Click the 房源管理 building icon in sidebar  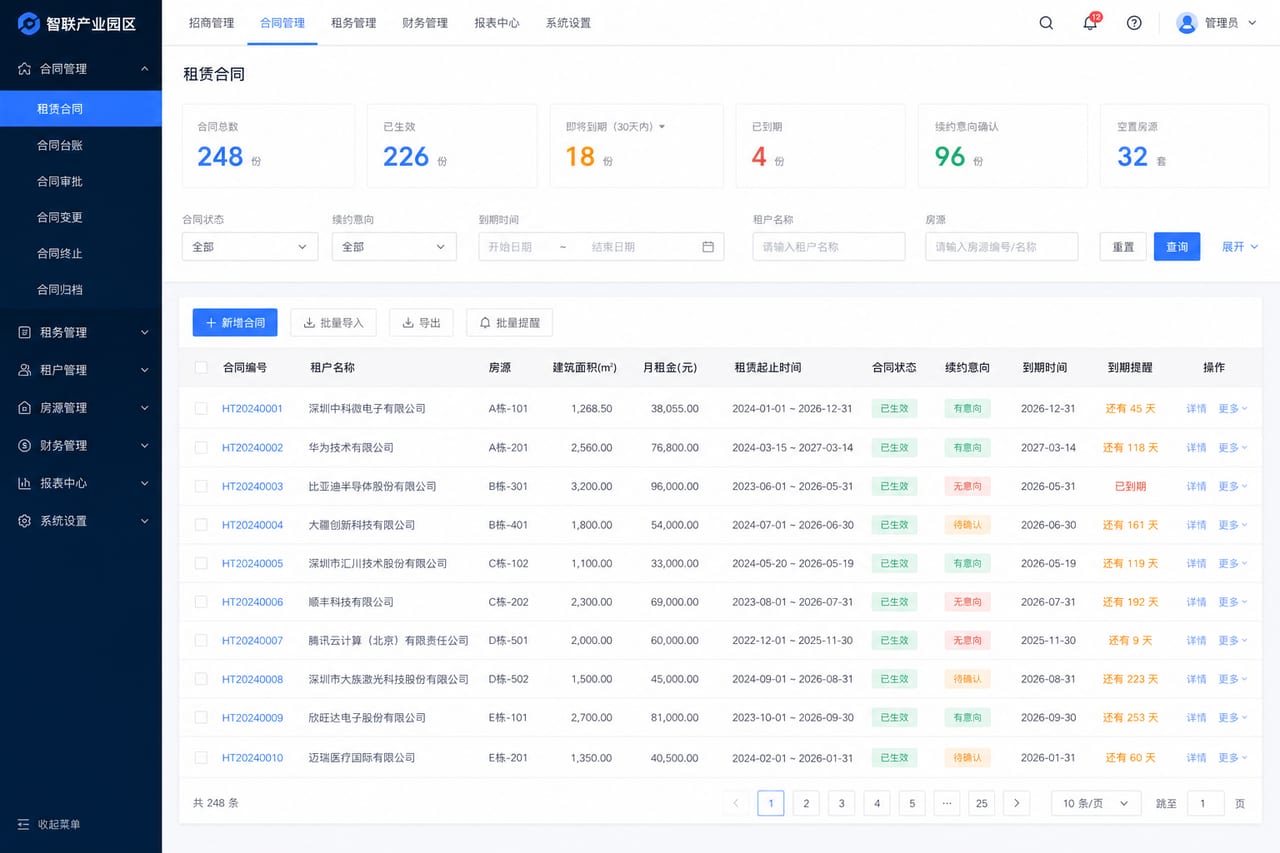(25, 408)
